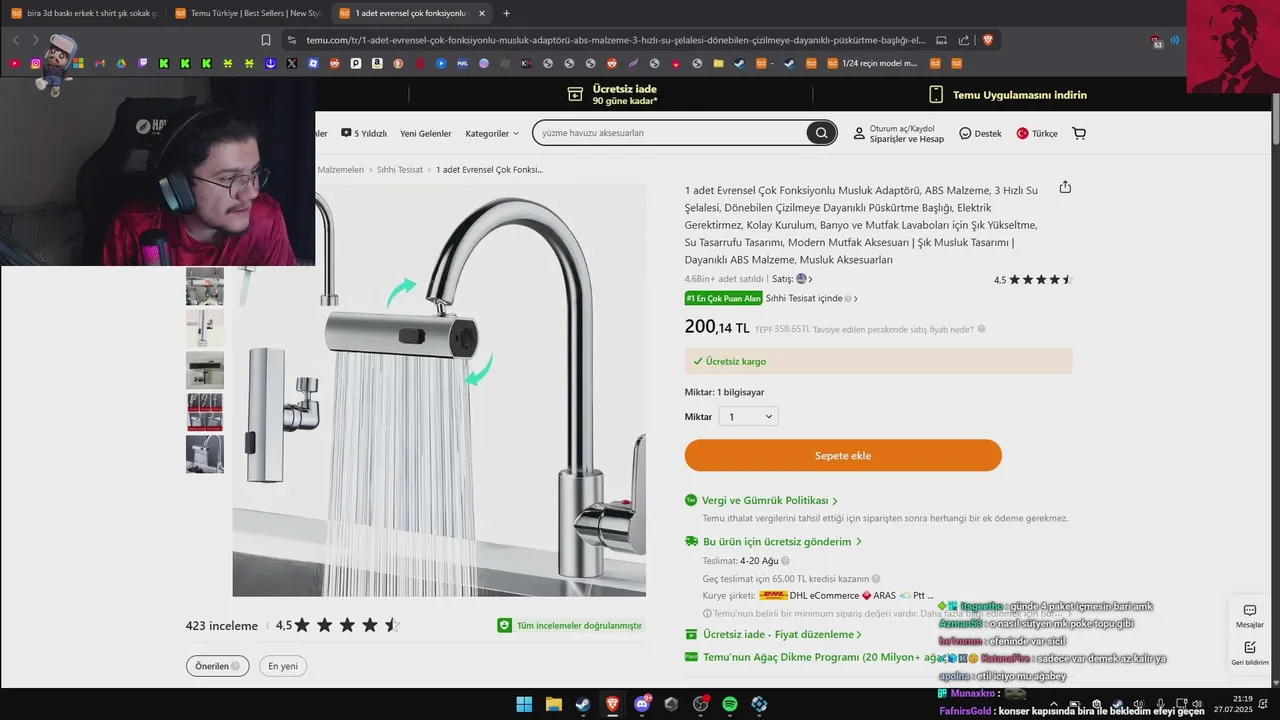Click the Oturum aç/Kaydol account icon
Screen dimensions: 1280x720
pos(859,133)
